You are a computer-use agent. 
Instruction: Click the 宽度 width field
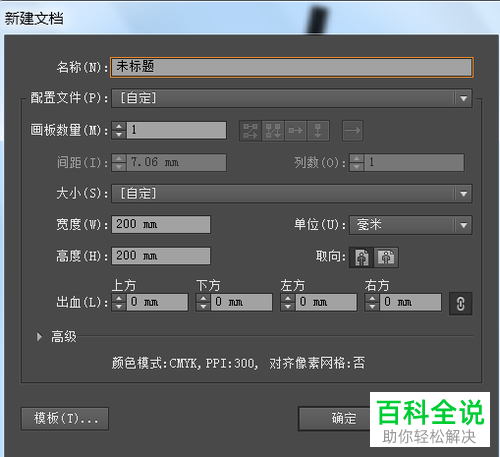pyautogui.click(x=161, y=224)
